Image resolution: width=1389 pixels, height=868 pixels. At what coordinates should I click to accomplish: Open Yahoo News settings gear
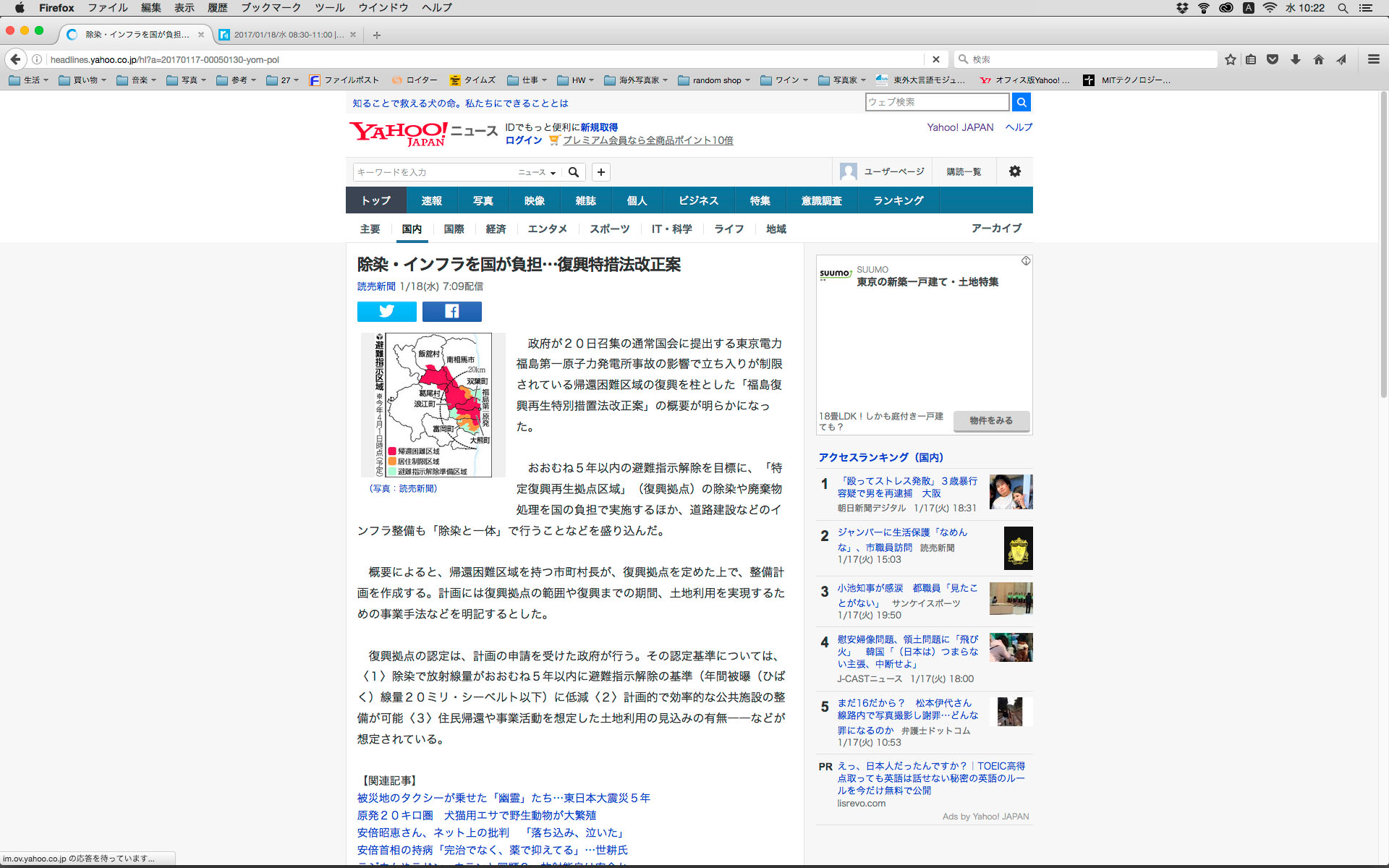[x=1014, y=171]
